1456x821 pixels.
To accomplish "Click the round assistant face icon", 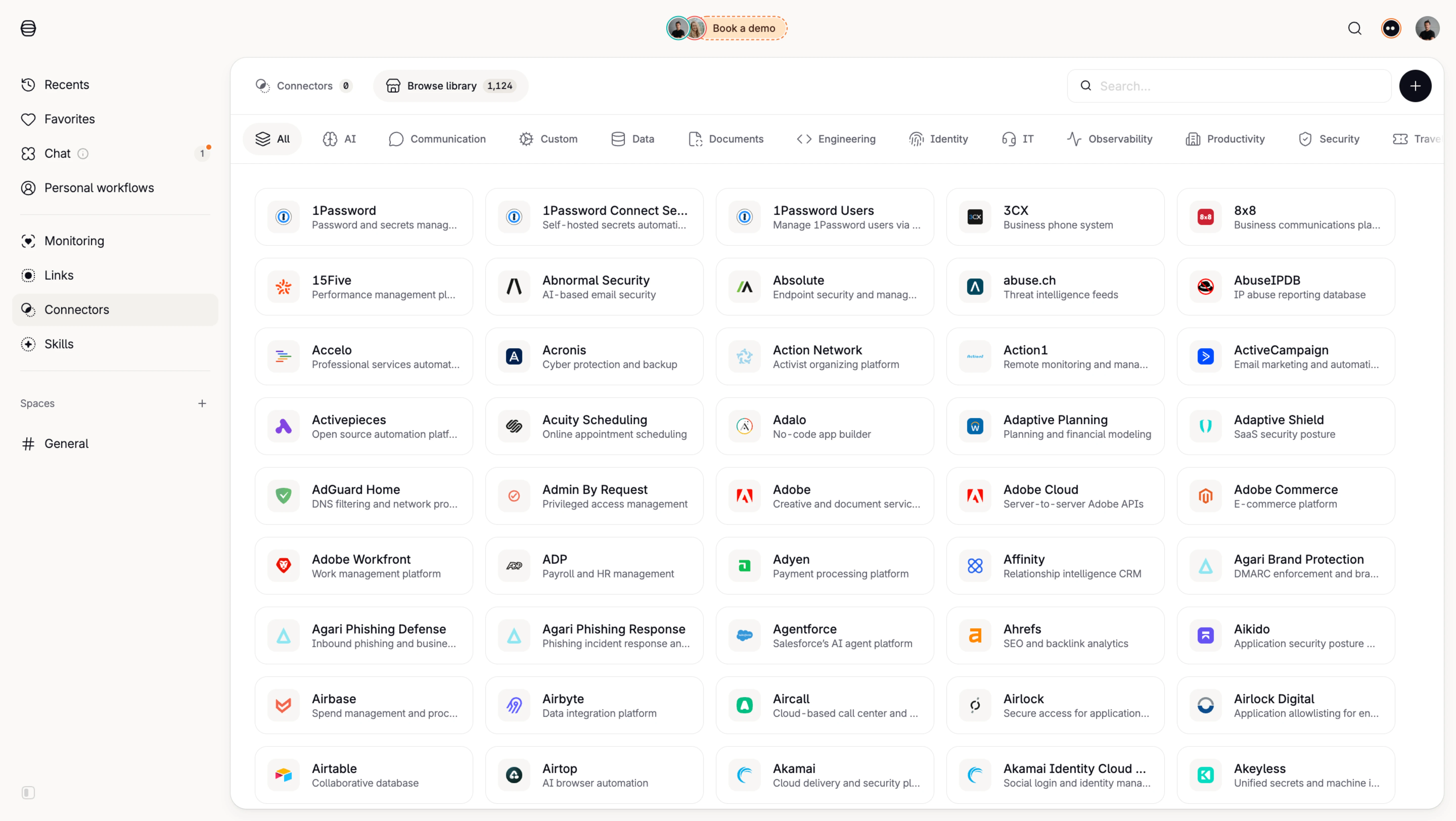I will tap(1391, 28).
